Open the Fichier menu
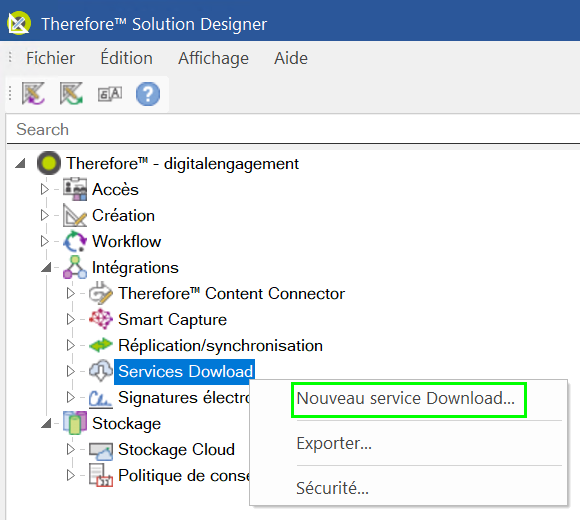The image size is (580, 520). (x=50, y=58)
